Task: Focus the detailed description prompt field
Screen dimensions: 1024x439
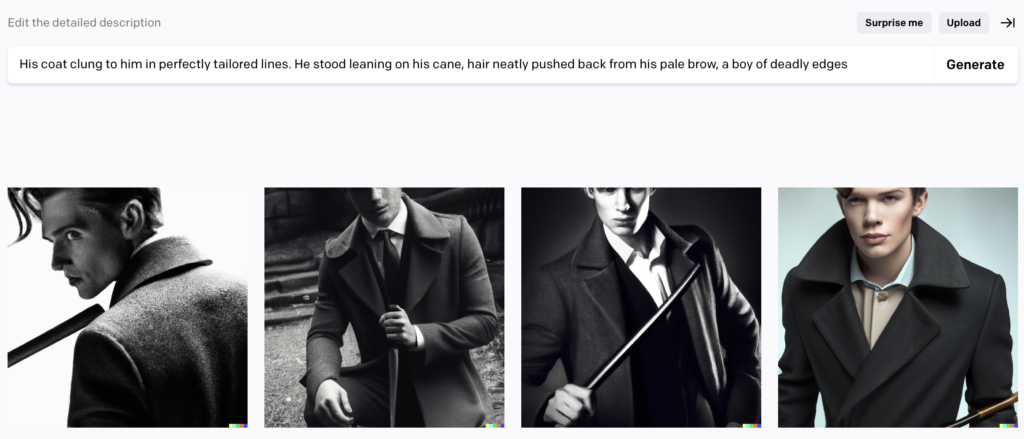Action: pos(470,65)
